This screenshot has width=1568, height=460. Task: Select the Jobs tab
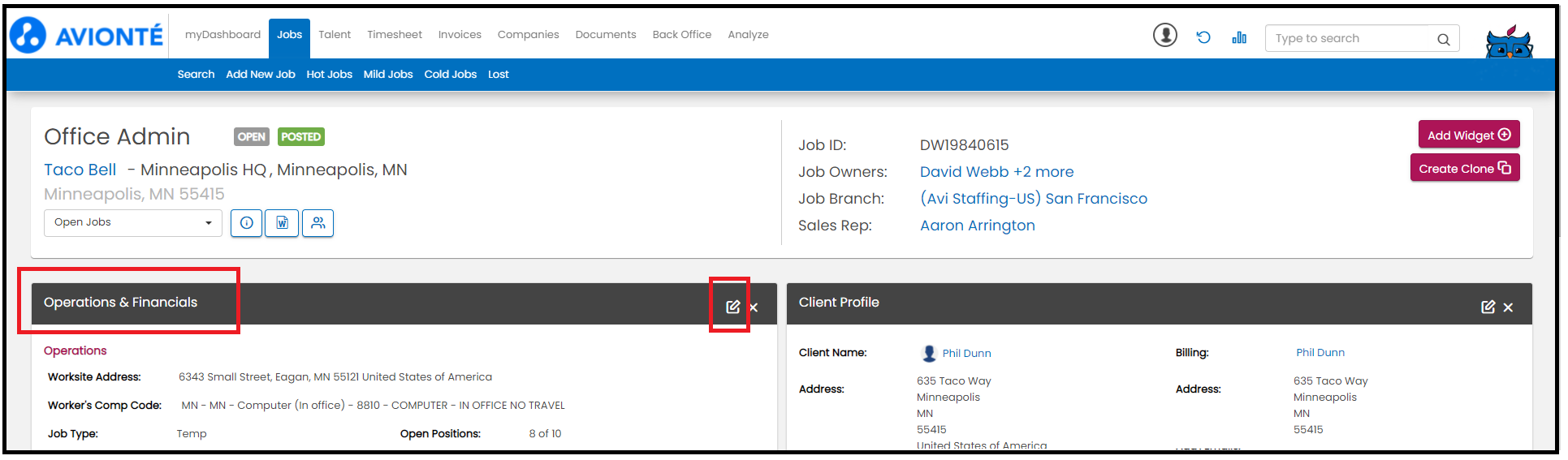pyautogui.click(x=289, y=37)
